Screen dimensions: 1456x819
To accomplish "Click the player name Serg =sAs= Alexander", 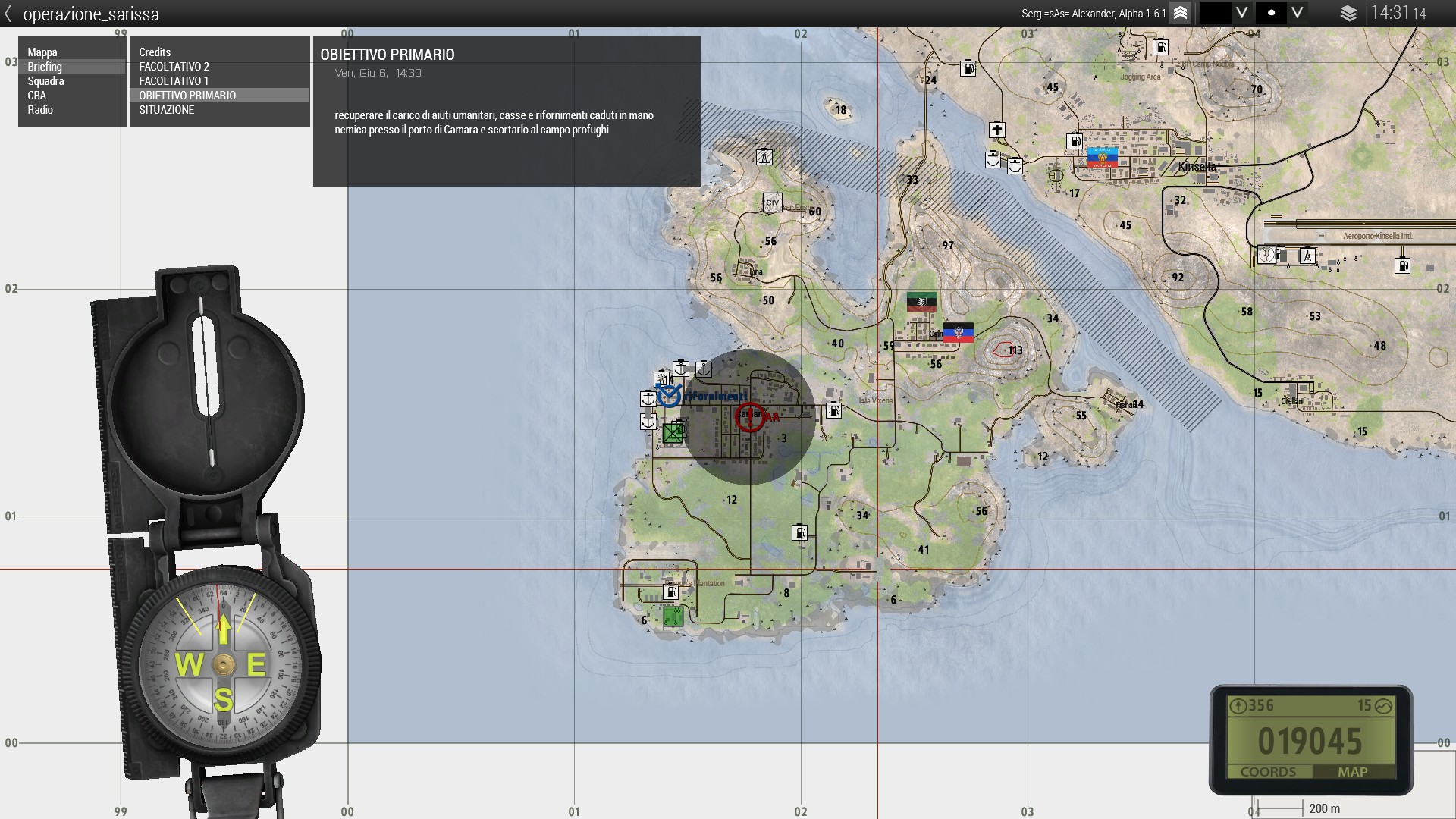I will pyautogui.click(x=1093, y=14).
